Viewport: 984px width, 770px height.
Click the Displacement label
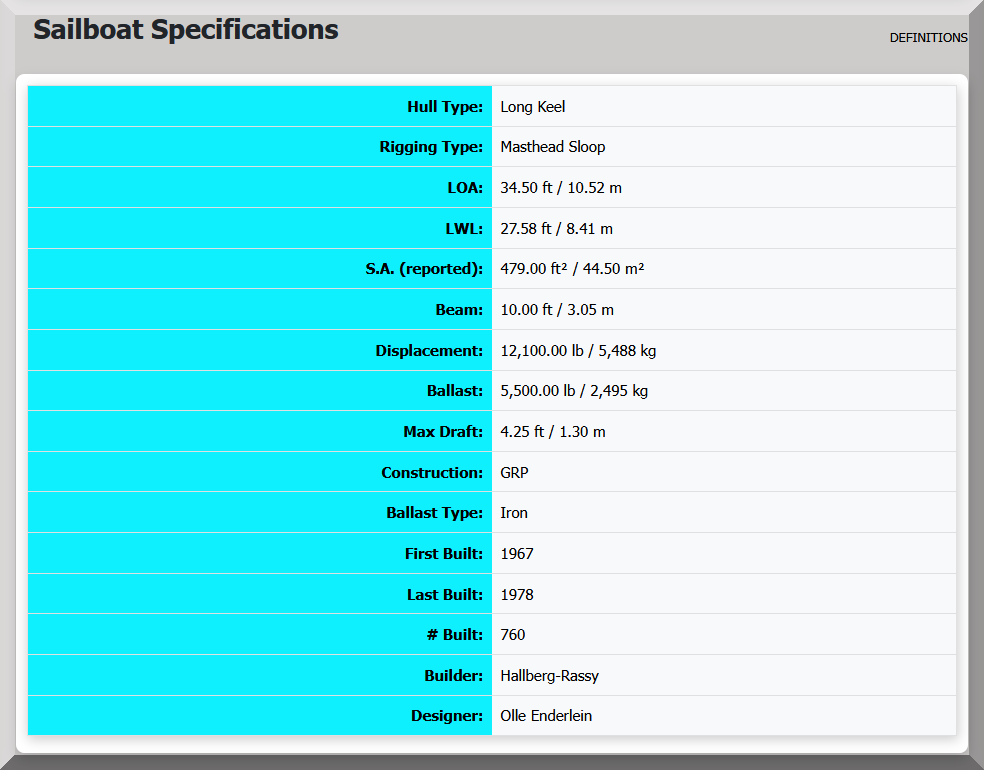(x=429, y=351)
